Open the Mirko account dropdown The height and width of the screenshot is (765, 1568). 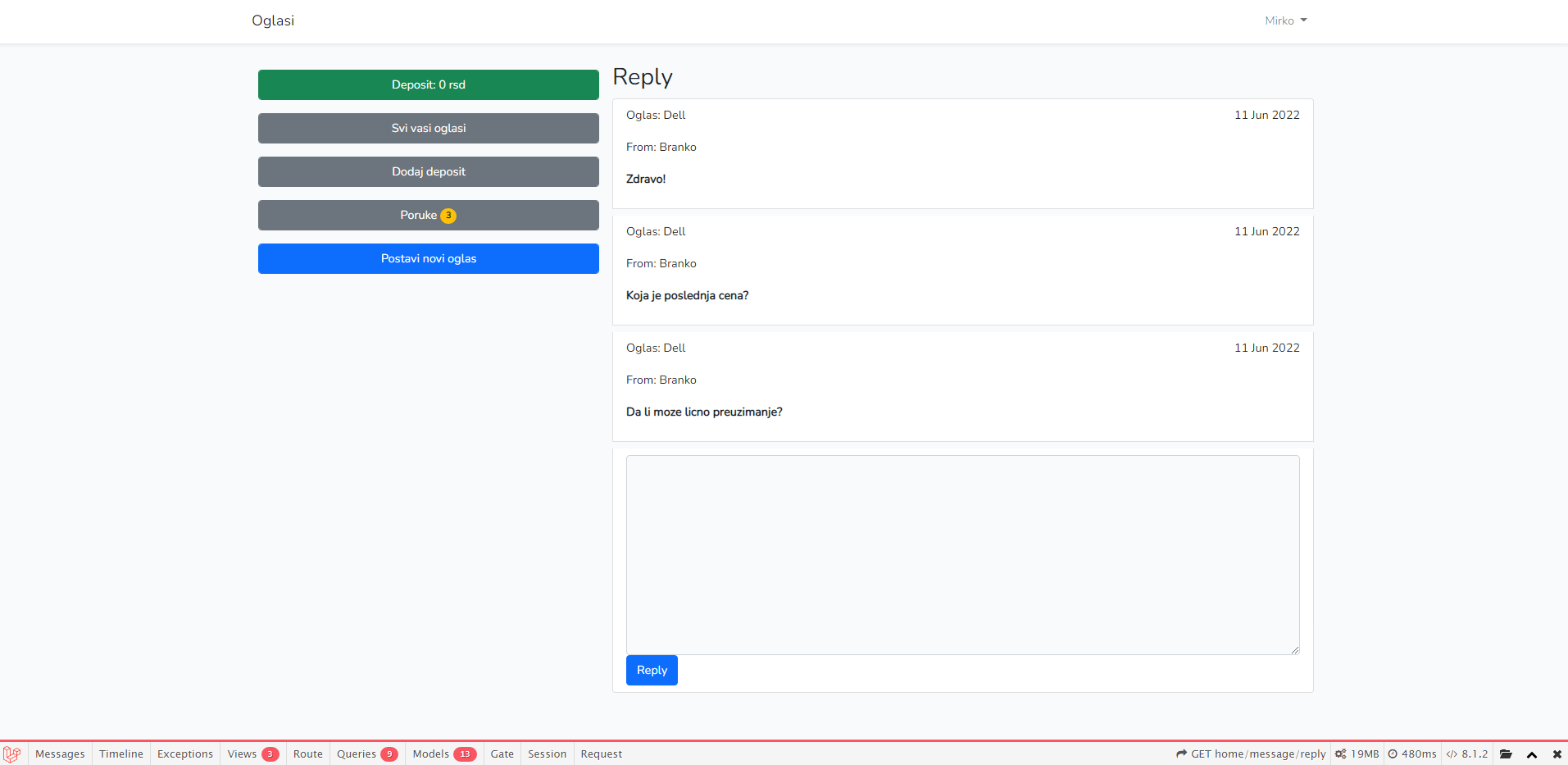tap(1284, 20)
